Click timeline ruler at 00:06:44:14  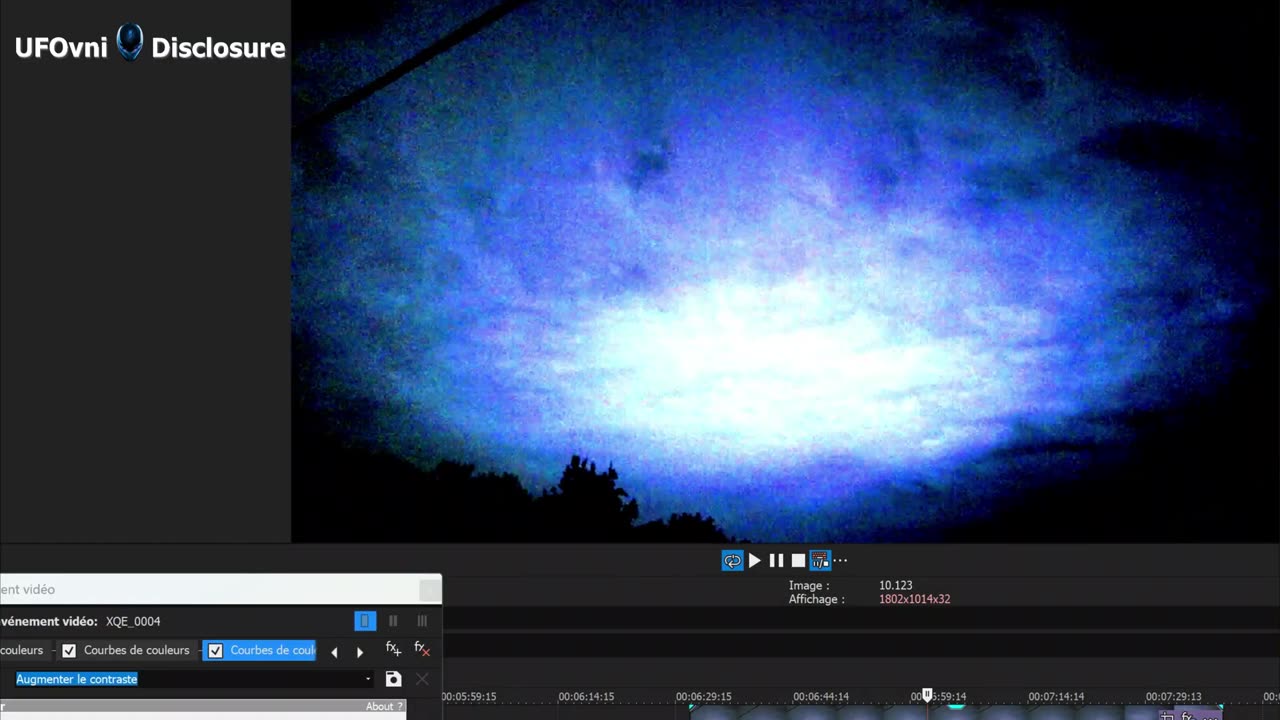tap(821, 697)
